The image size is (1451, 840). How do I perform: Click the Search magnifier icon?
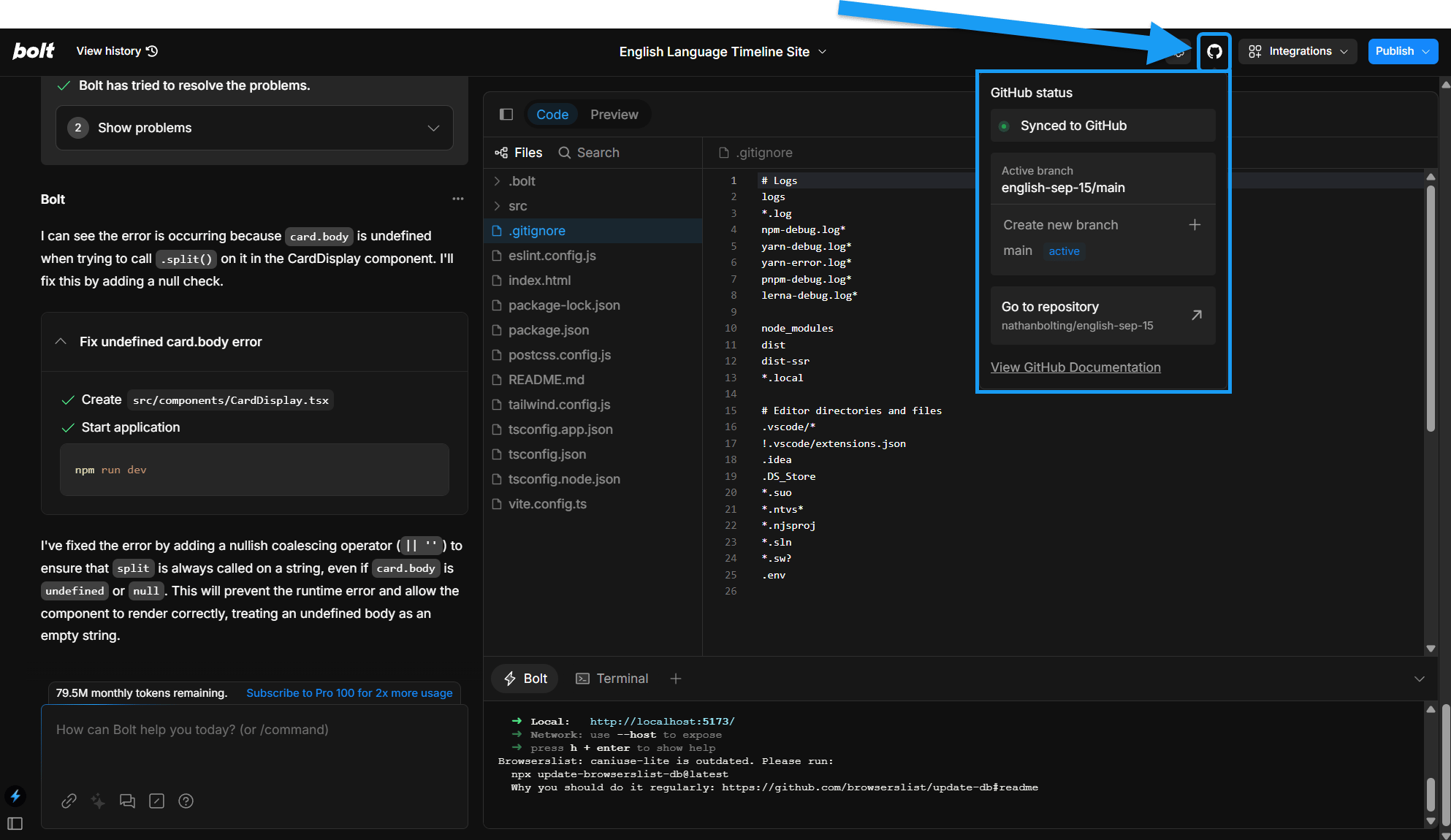pyautogui.click(x=565, y=153)
